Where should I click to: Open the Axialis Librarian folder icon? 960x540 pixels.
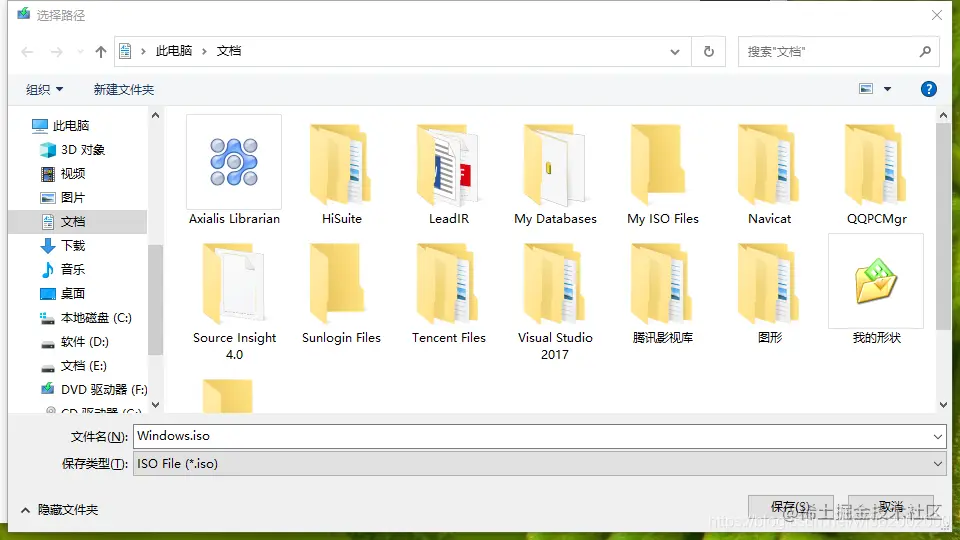234,162
